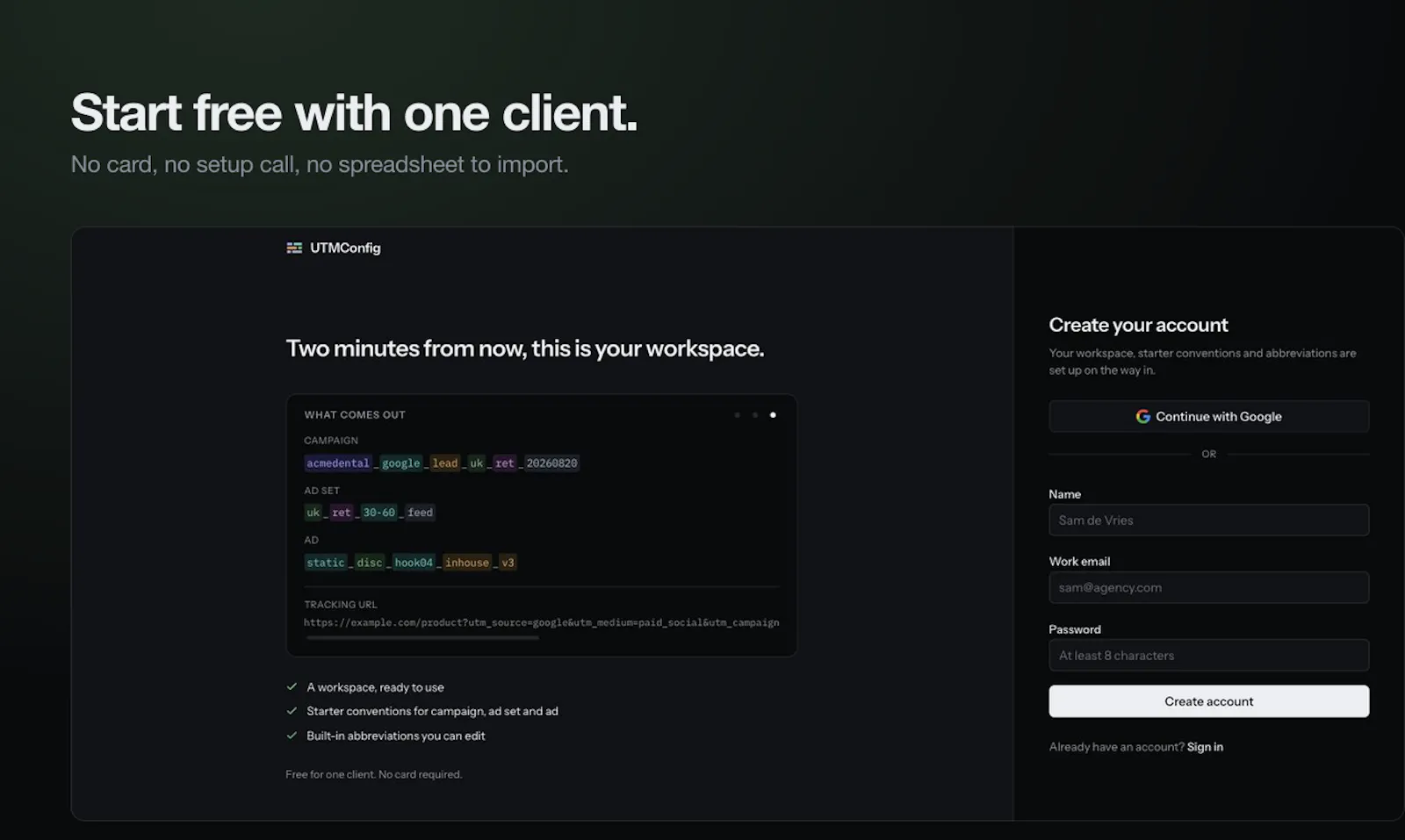Continue with Google sign-up
The width and height of the screenshot is (1405, 840).
[x=1208, y=417]
